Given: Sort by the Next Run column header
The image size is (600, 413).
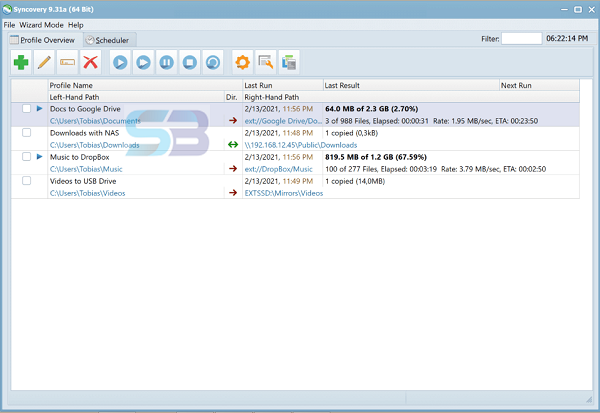Looking at the screenshot, I should point(539,85).
